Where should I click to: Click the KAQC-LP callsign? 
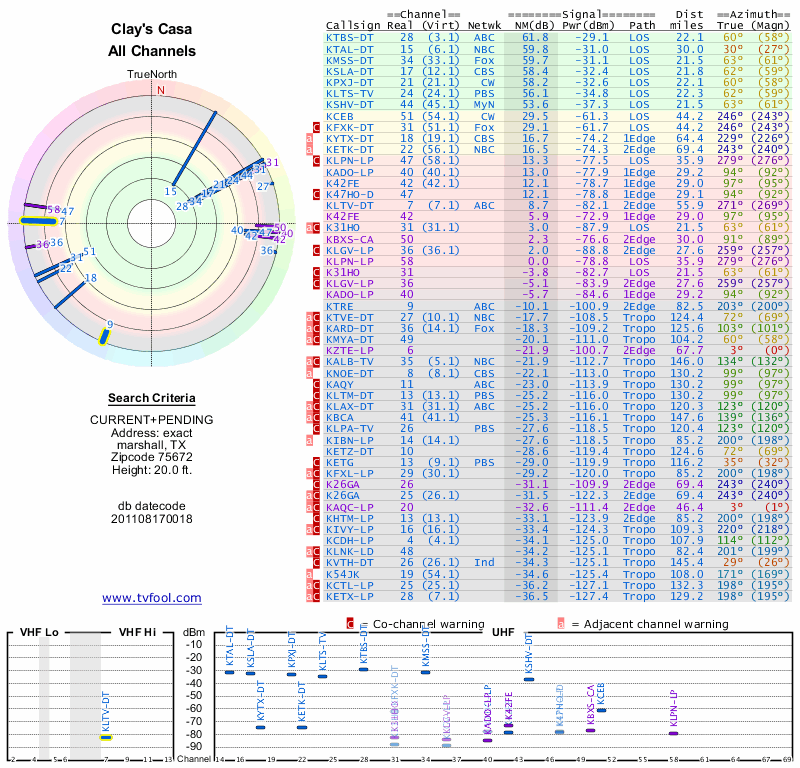(350, 507)
